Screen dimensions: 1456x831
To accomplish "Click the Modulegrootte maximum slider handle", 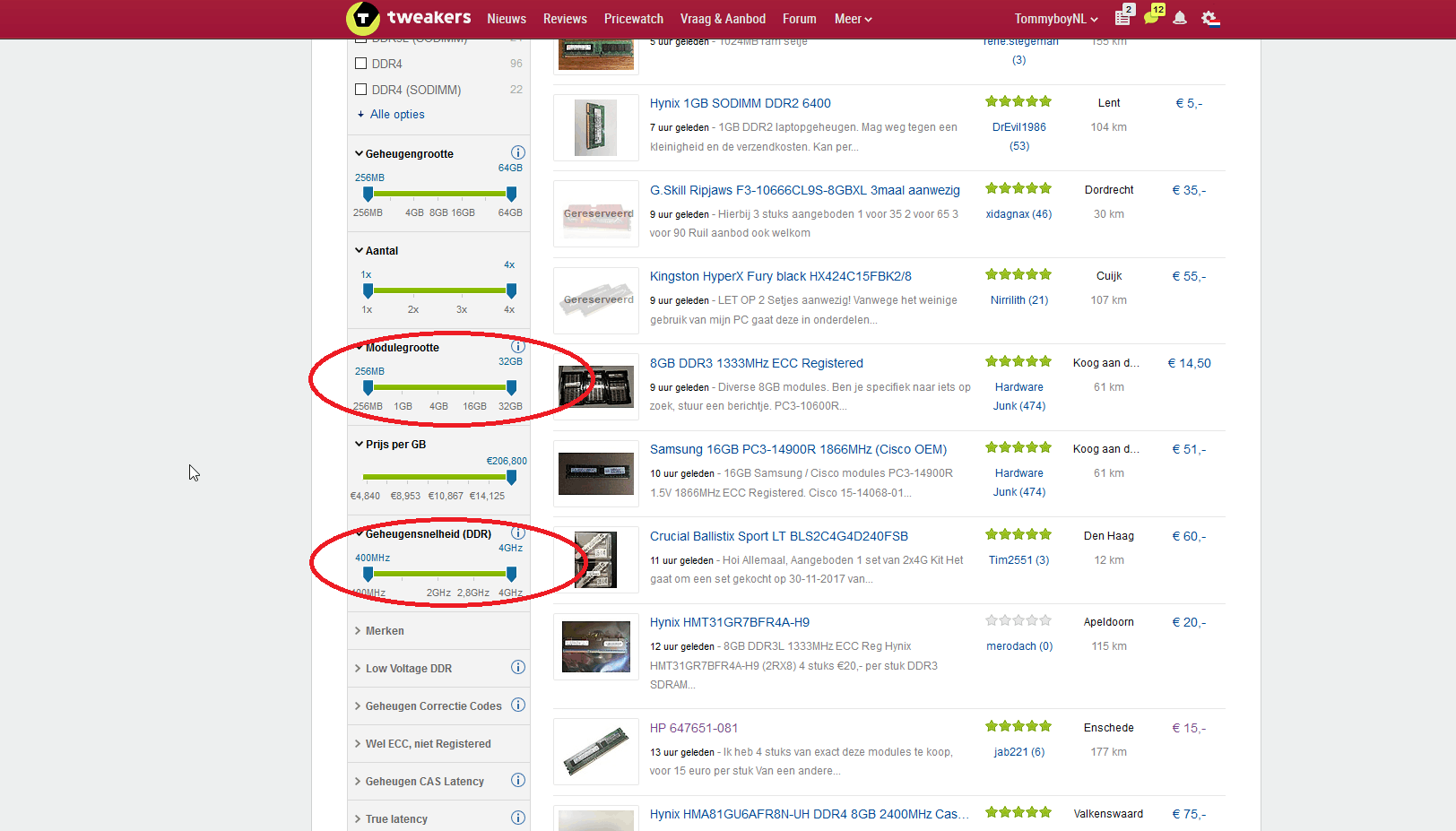I will tap(511, 387).
